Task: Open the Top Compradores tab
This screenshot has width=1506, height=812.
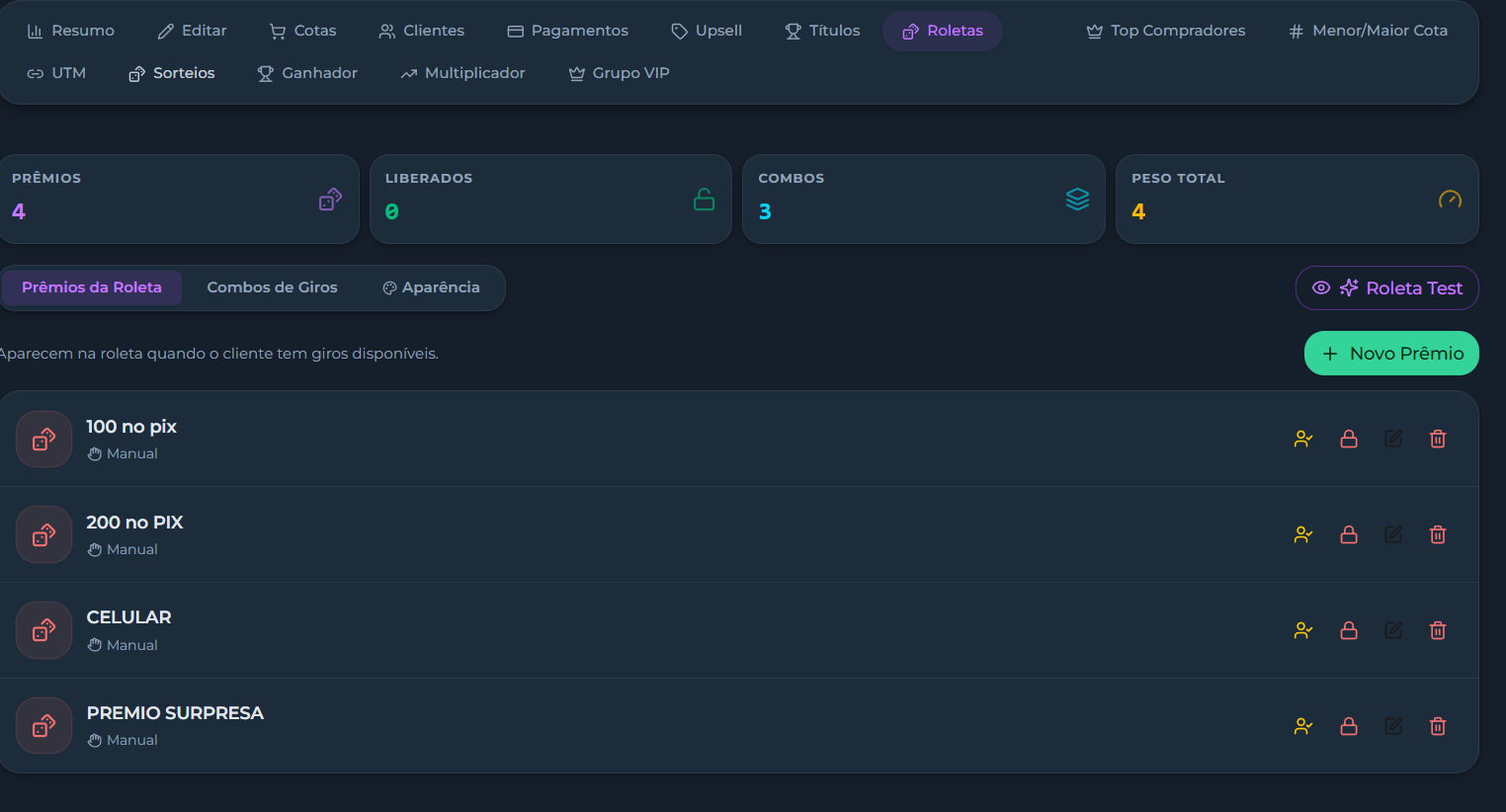Action: [1166, 31]
